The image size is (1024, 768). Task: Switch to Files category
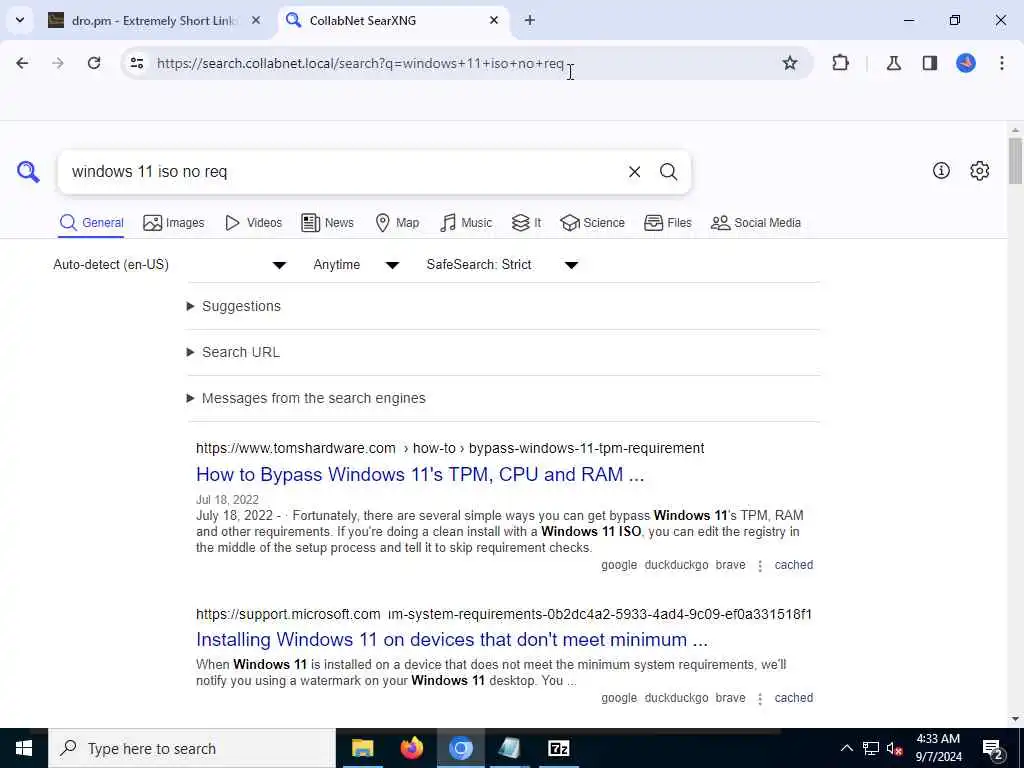667,223
